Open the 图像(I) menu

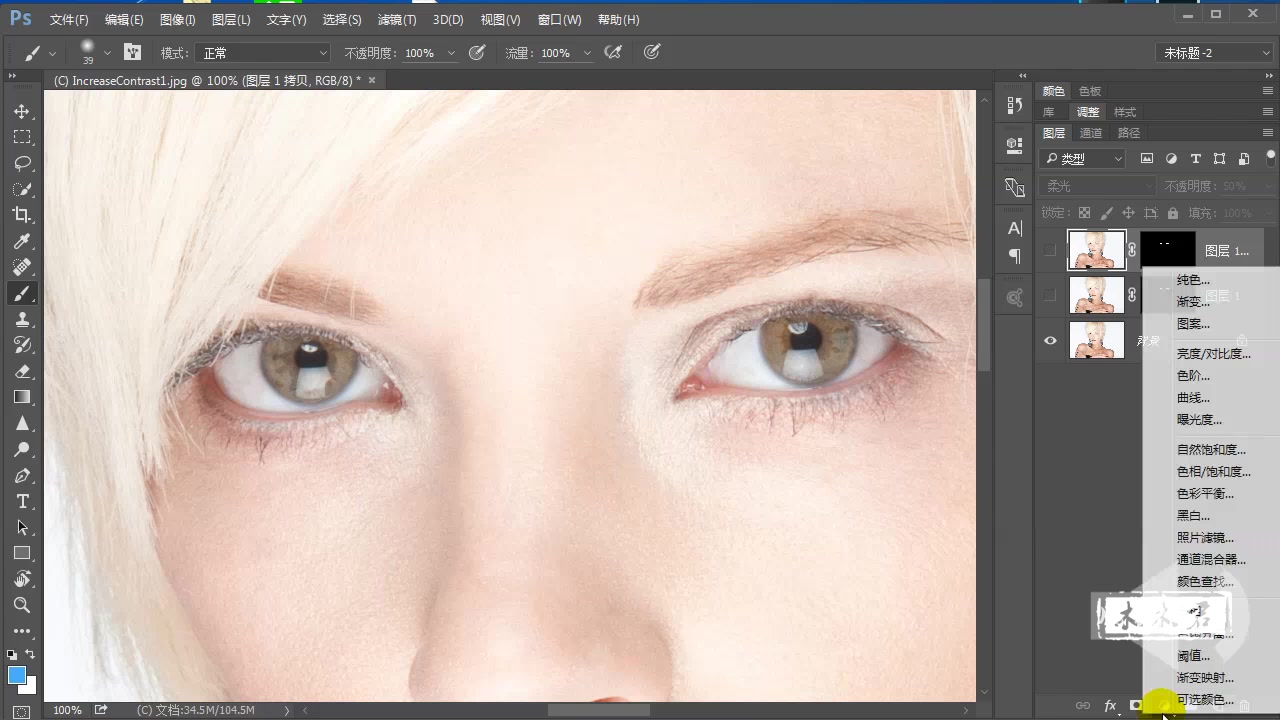tap(177, 20)
